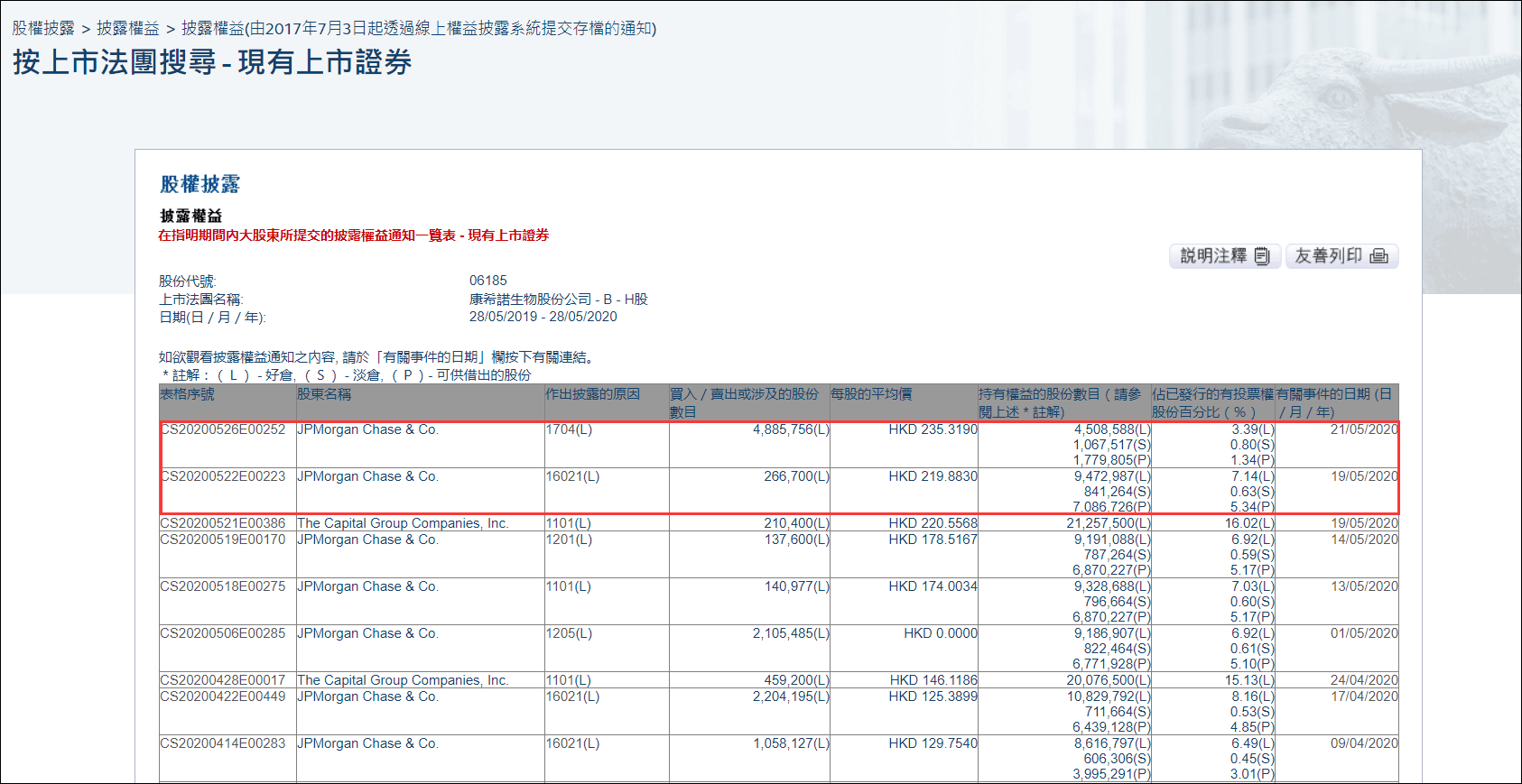
Task: Click reason code 1205(L)
Action: 569,633
